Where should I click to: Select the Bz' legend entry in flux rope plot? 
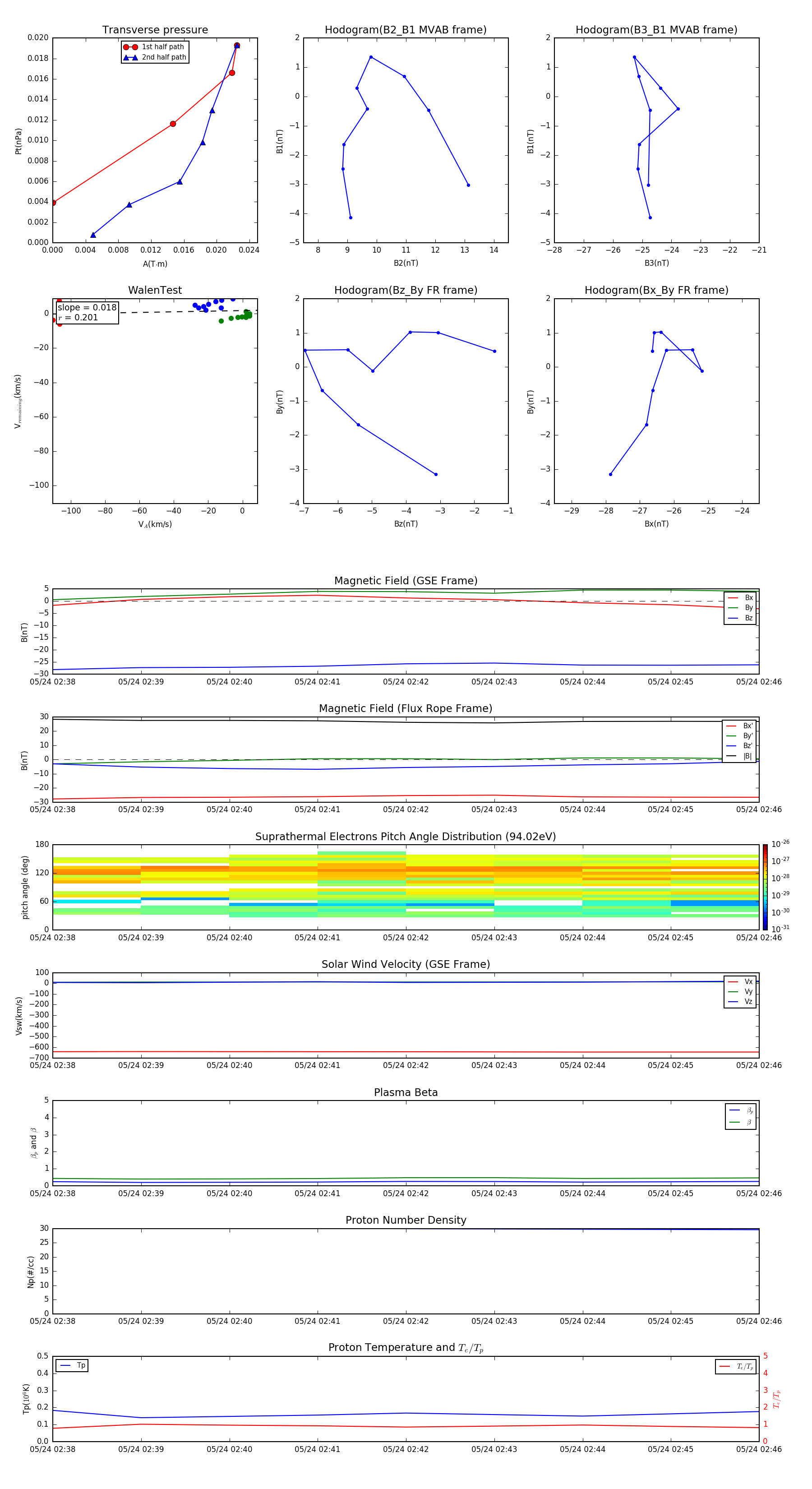(x=739, y=746)
